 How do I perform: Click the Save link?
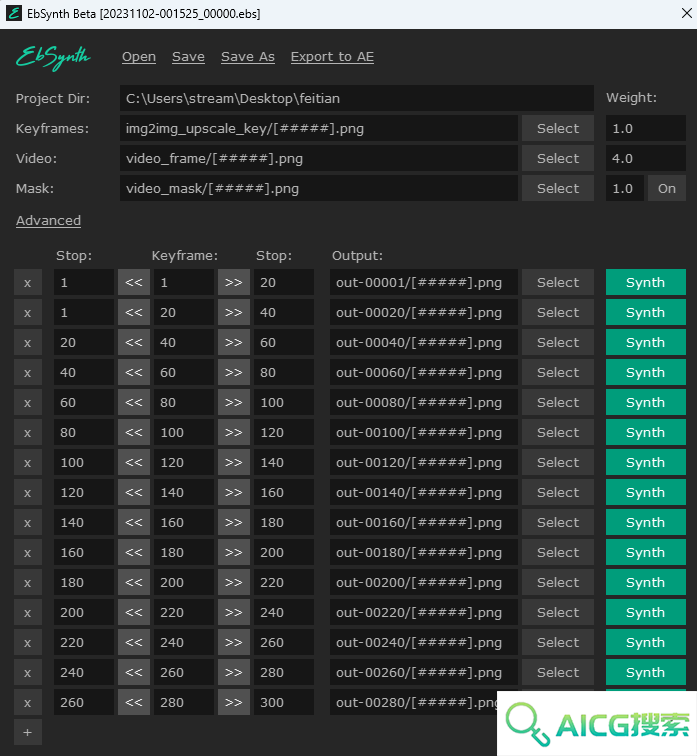(188, 57)
